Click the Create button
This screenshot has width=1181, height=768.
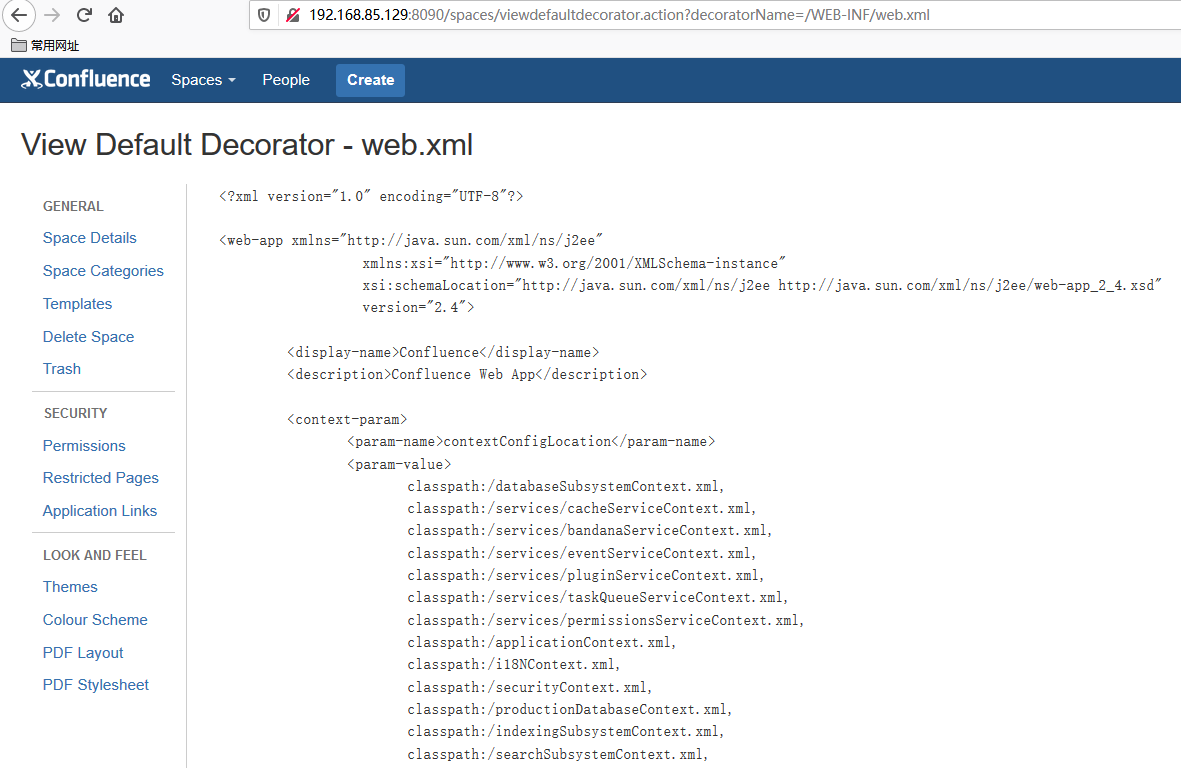(370, 79)
